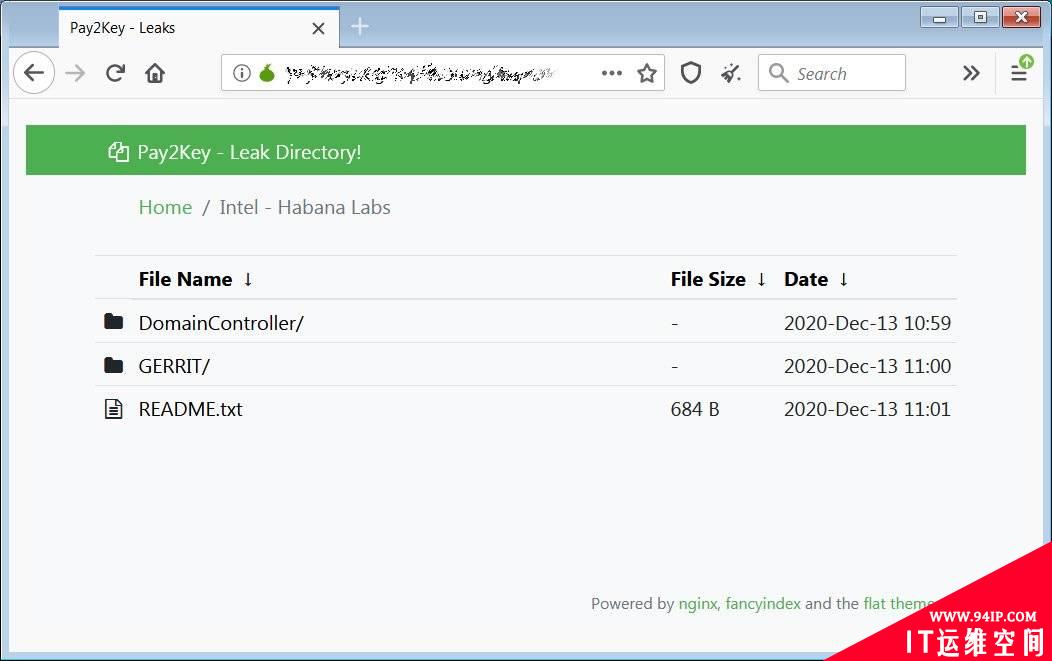The image size is (1052, 661).
Task: Open README.txt file
Action: 191,409
